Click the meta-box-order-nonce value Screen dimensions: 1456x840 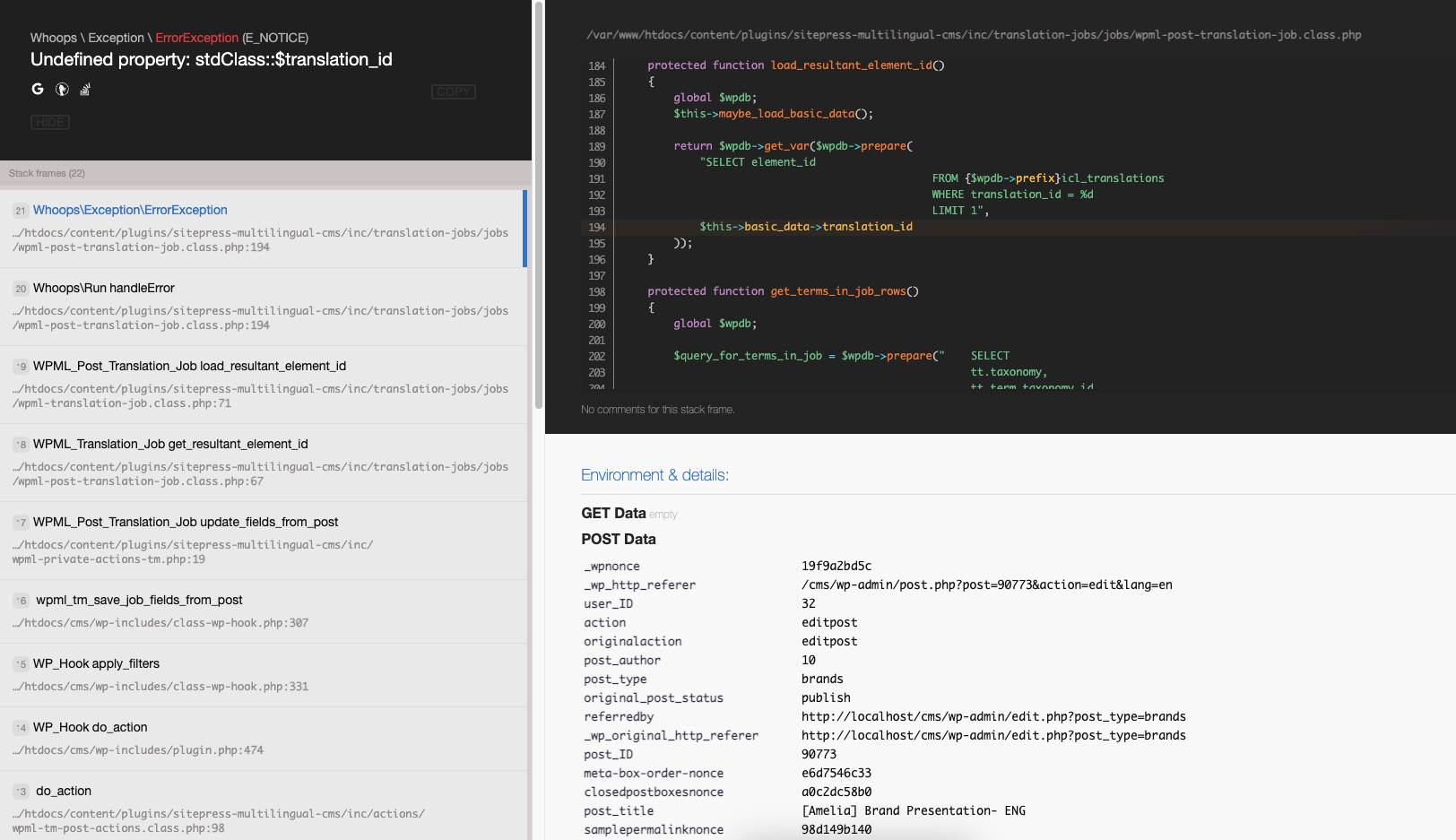836,773
